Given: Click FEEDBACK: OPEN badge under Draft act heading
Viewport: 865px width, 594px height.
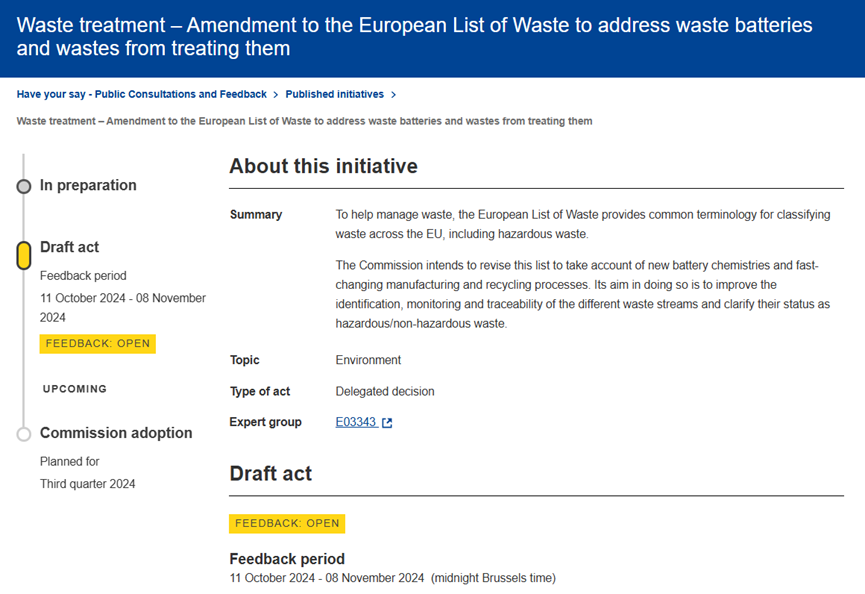Looking at the screenshot, I should click(287, 523).
